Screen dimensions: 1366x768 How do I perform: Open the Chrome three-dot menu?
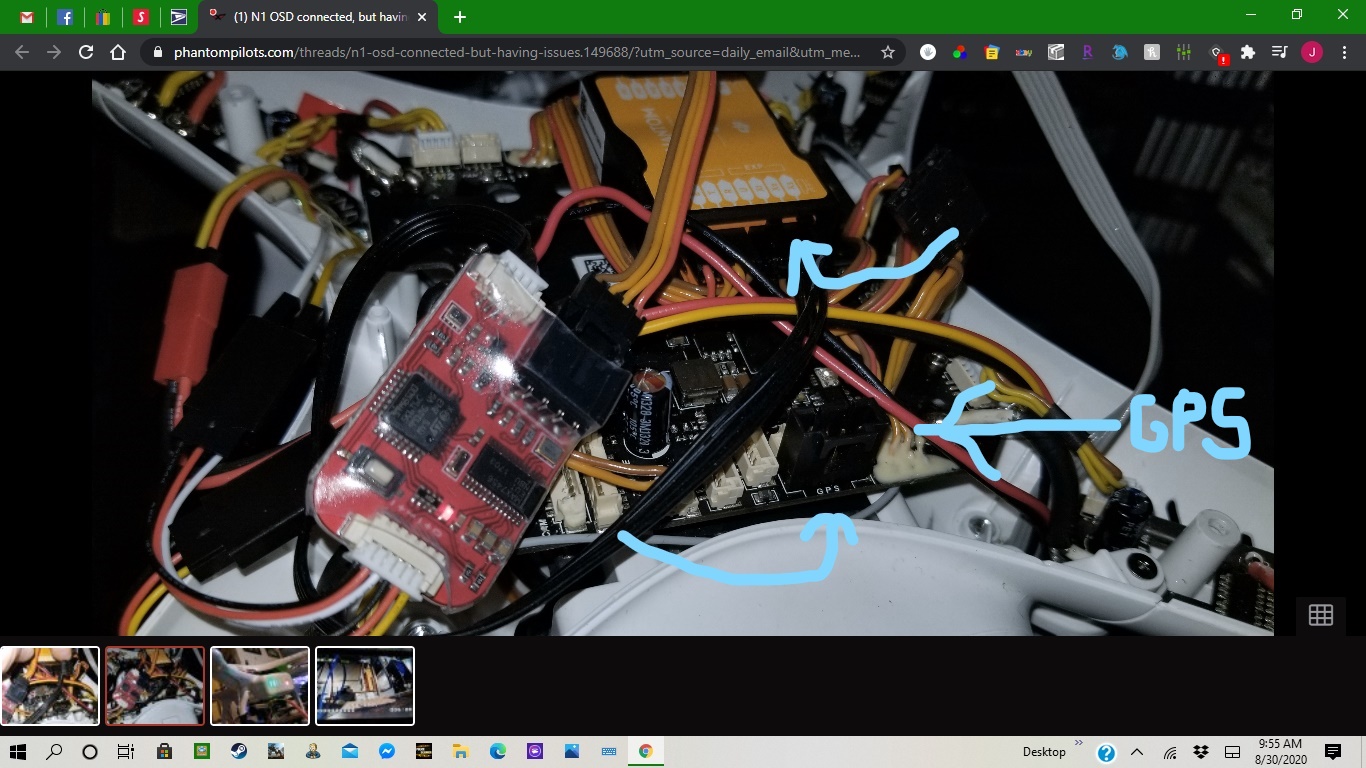[x=1344, y=52]
